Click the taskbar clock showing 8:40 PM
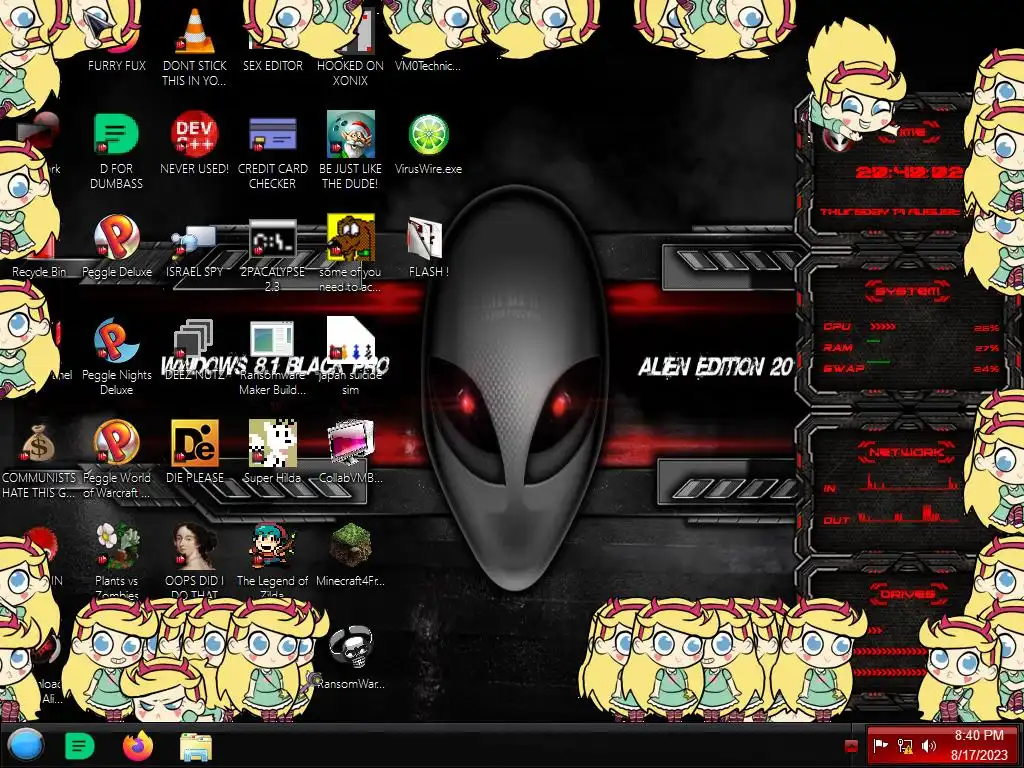The height and width of the screenshot is (768, 1024). [x=979, y=745]
